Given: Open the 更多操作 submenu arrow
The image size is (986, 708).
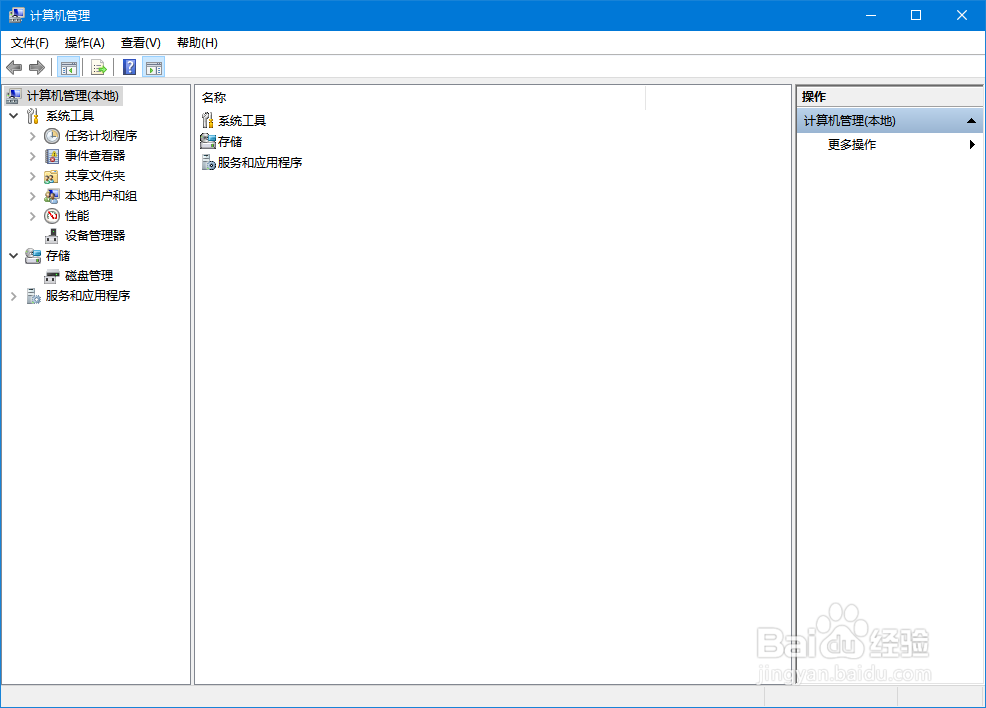Looking at the screenshot, I should click(x=972, y=145).
